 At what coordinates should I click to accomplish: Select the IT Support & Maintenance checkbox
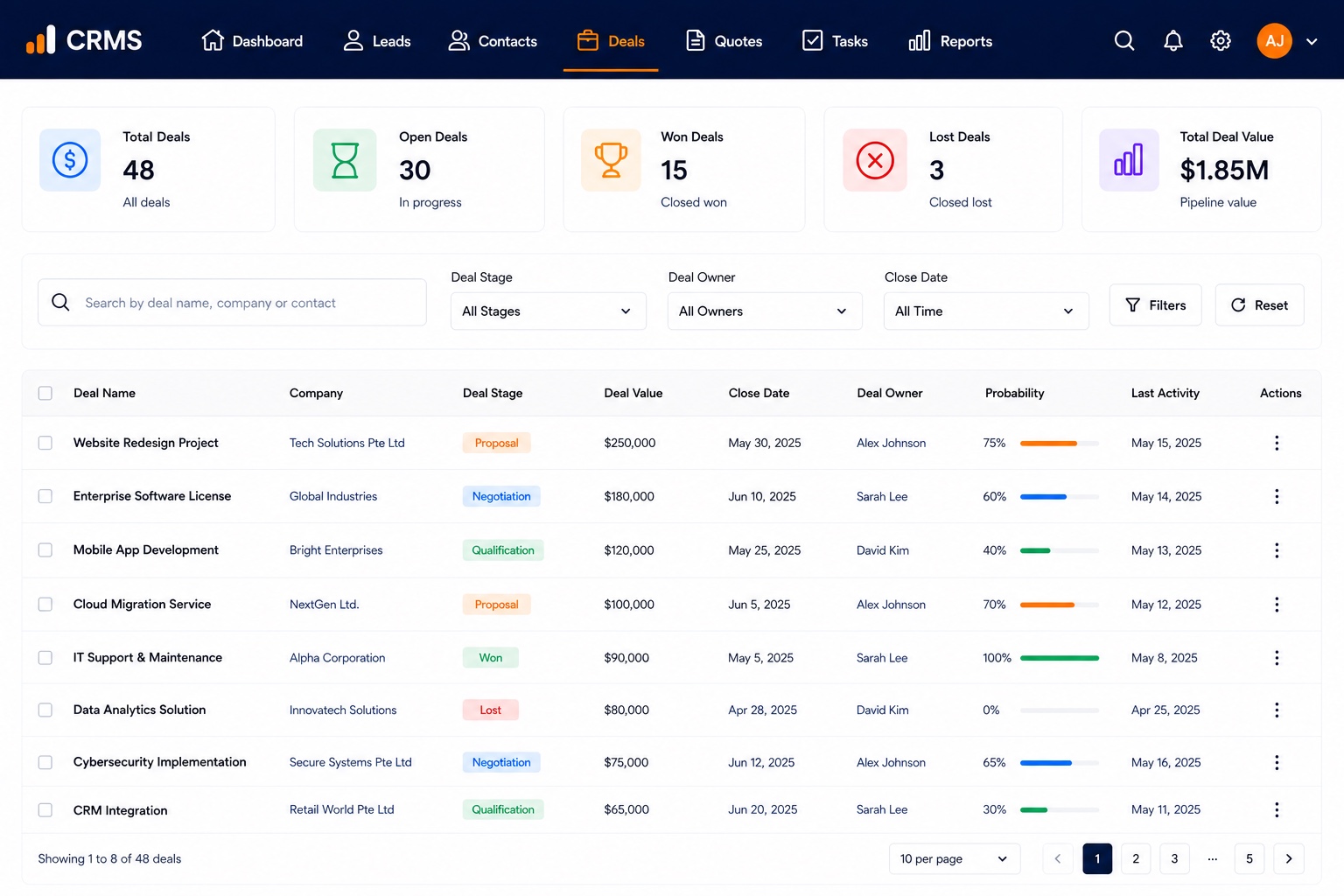click(x=45, y=658)
